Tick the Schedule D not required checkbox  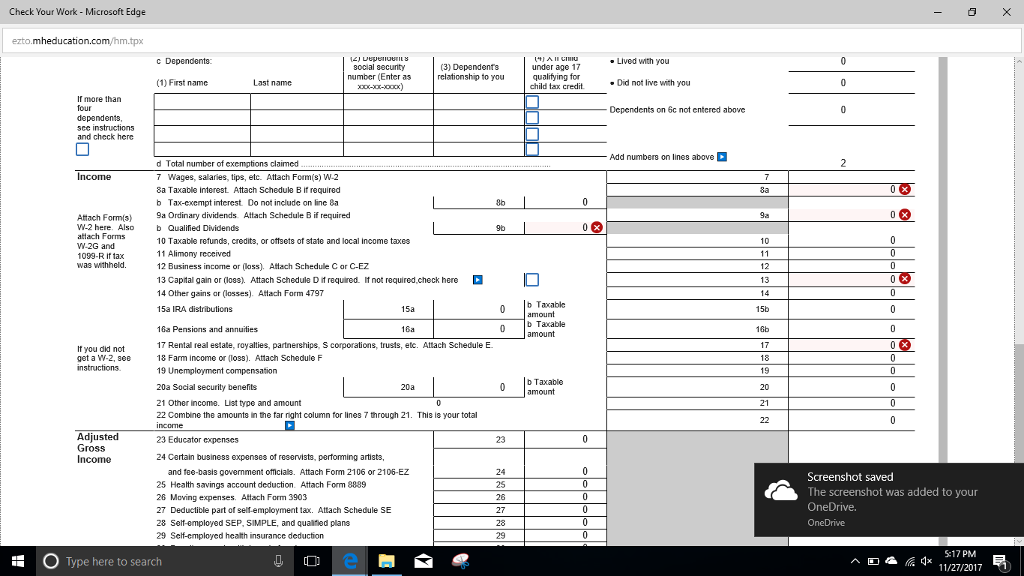click(534, 280)
